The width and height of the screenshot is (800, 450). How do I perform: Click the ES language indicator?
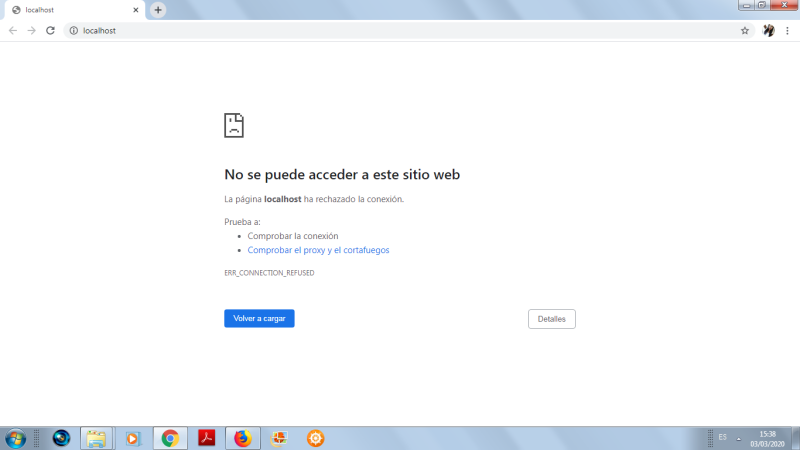(722, 437)
